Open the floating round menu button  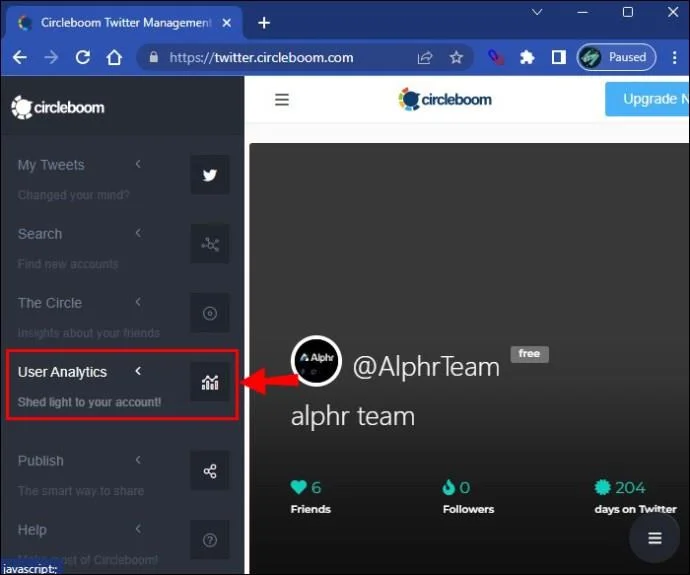click(x=654, y=538)
